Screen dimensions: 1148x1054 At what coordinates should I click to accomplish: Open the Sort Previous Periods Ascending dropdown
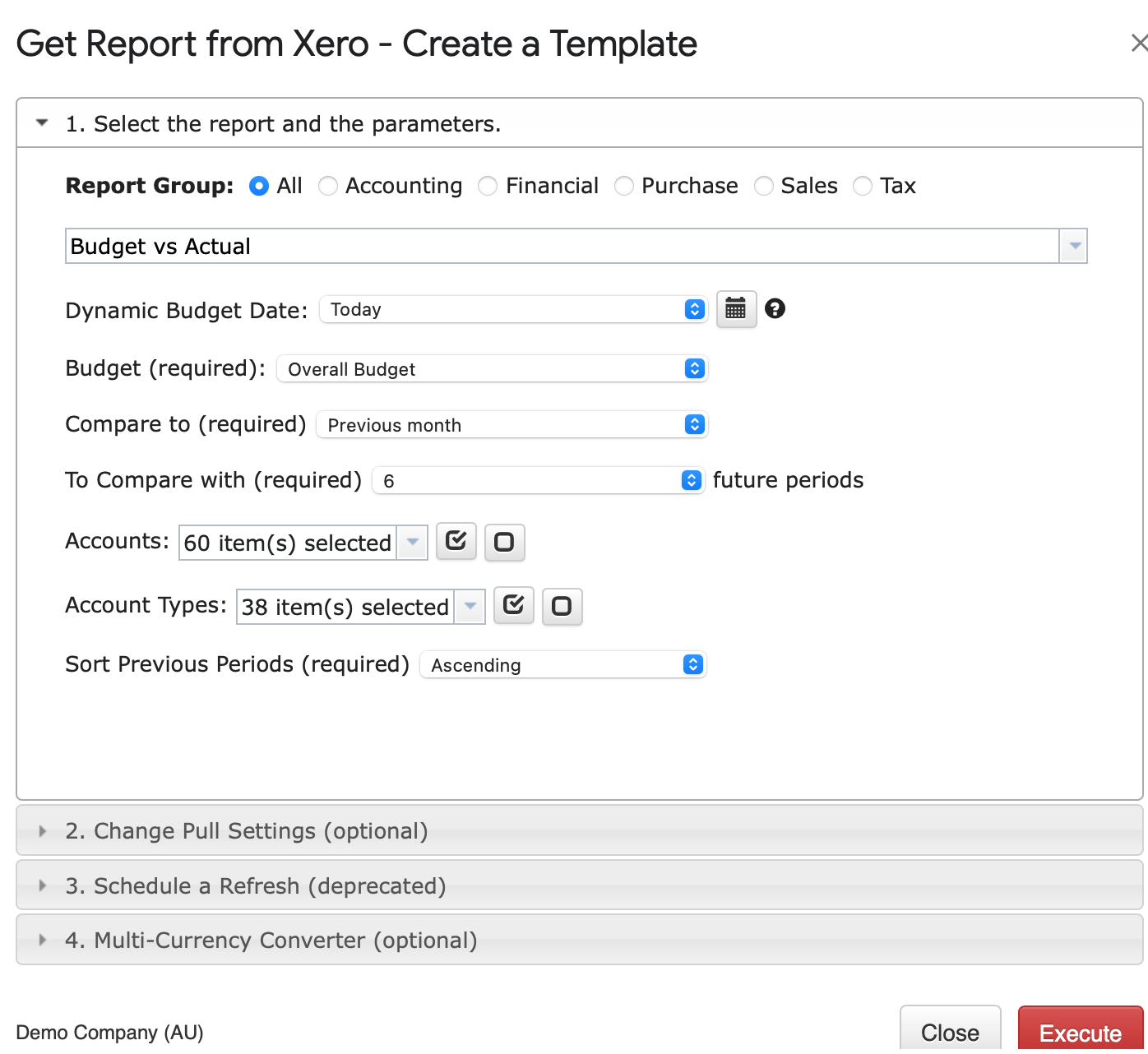[563, 664]
